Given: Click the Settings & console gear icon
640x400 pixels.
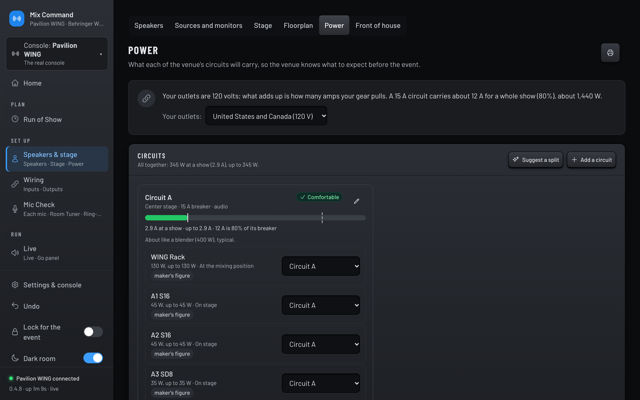Looking at the screenshot, I should click(x=15, y=284).
